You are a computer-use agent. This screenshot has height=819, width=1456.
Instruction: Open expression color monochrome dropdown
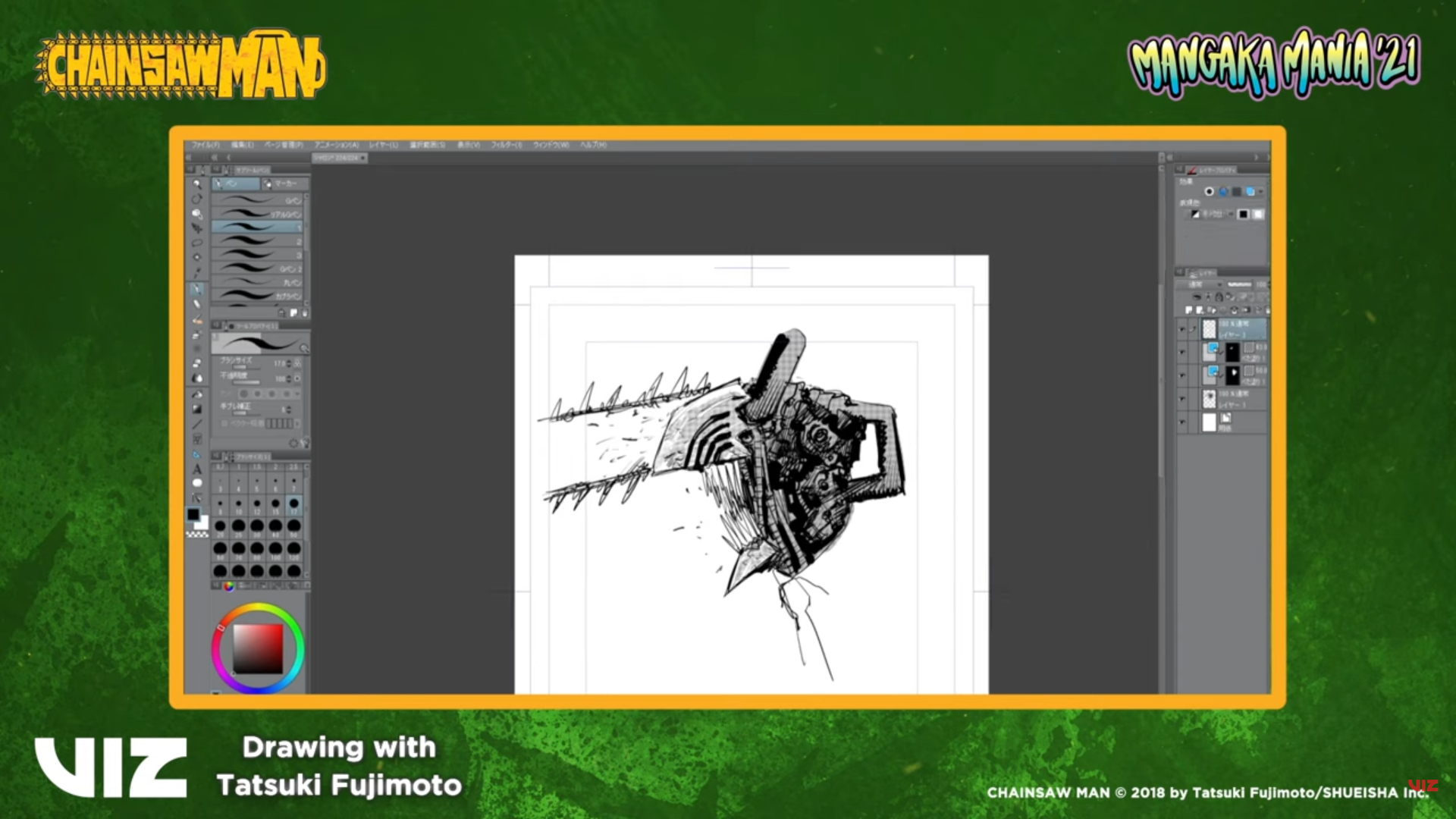[x=1212, y=215]
